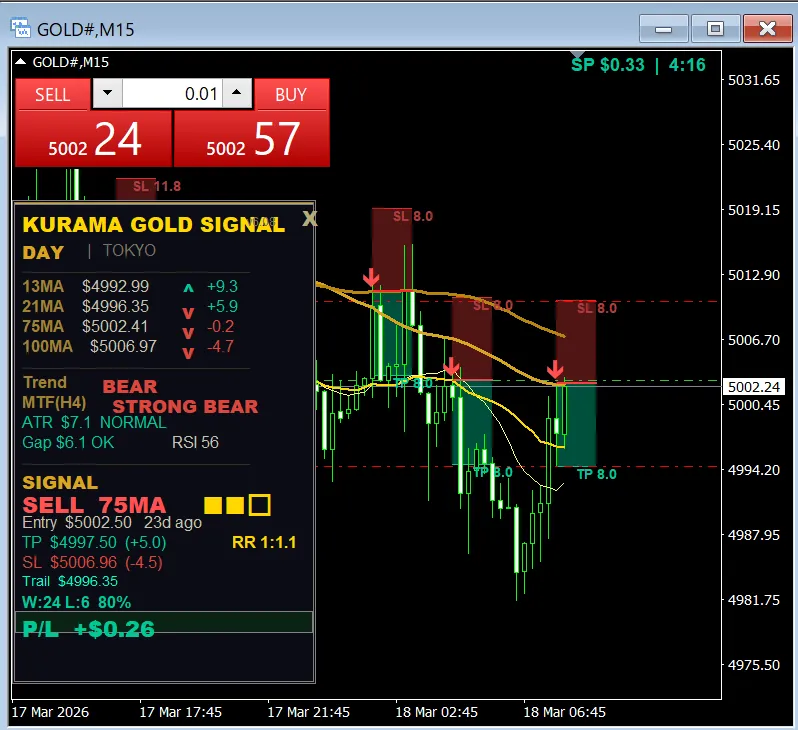Click the second filled yellow signal square
Image resolution: width=798 pixels, height=730 pixels.
(235, 505)
